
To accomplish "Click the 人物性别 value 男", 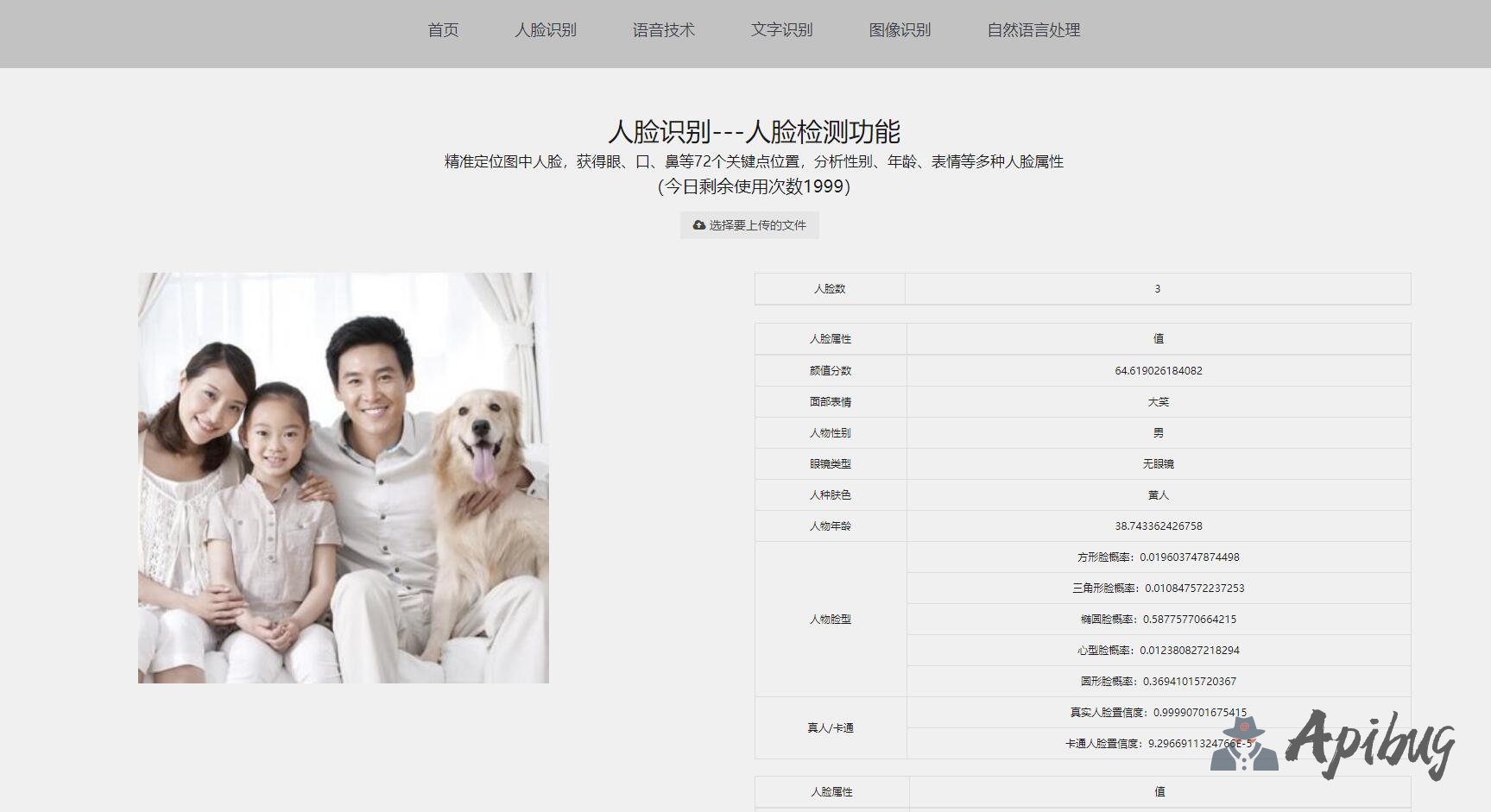I will click(x=1158, y=433).
